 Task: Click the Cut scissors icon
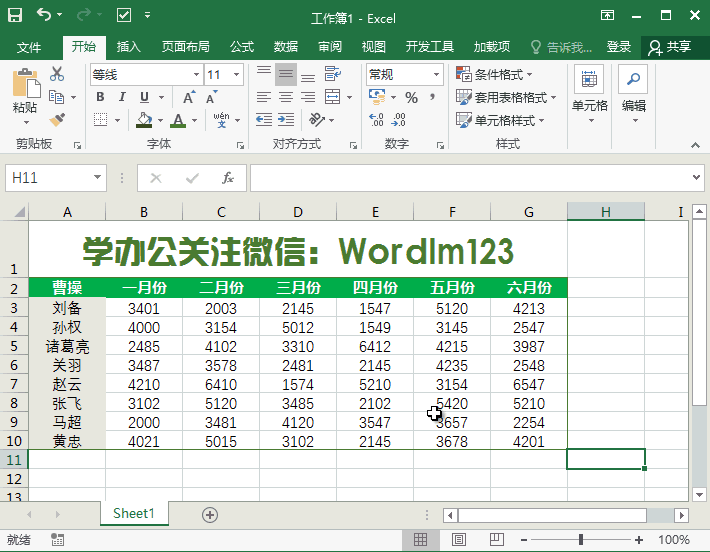pyautogui.click(x=56, y=74)
